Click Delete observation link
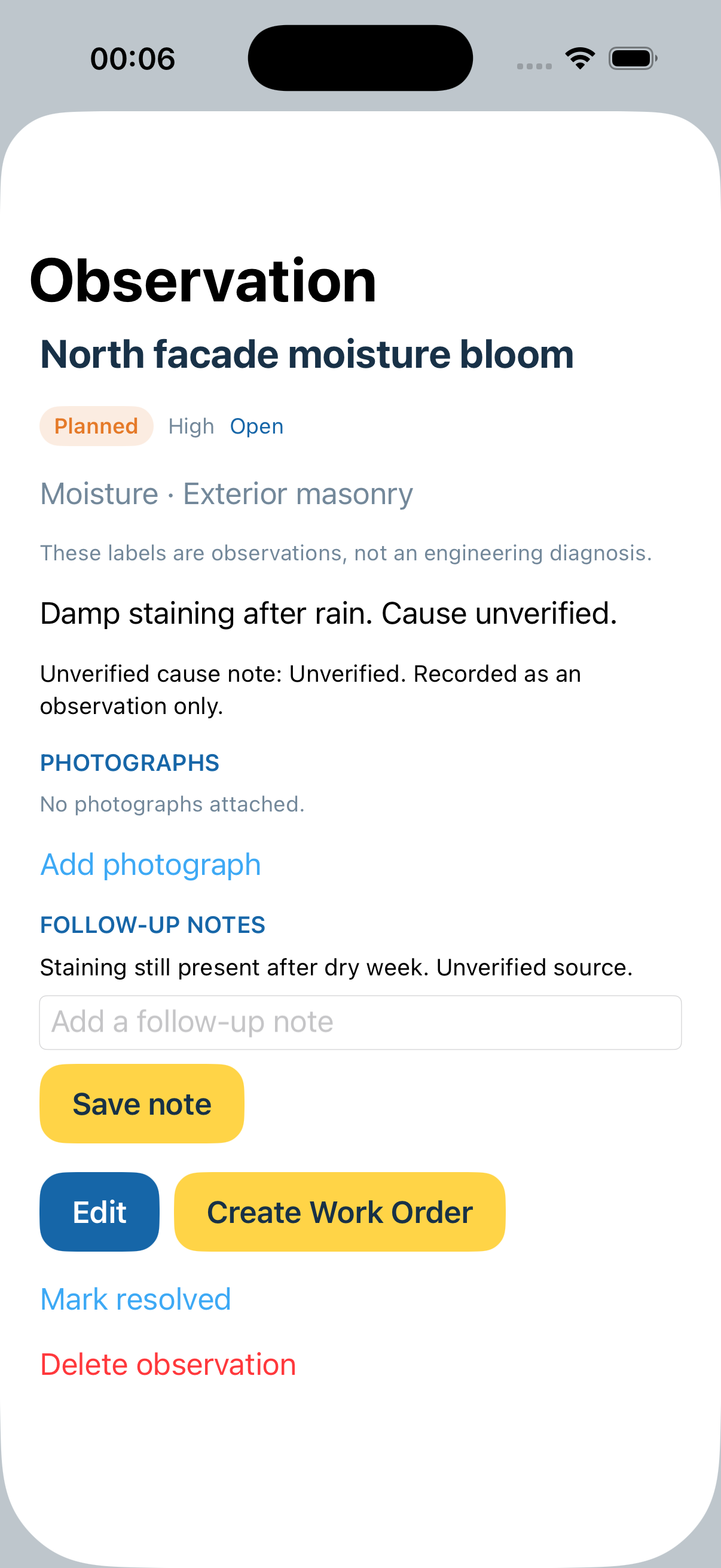Image resolution: width=721 pixels, height=1568 pixels. (x=168, y=1365)
